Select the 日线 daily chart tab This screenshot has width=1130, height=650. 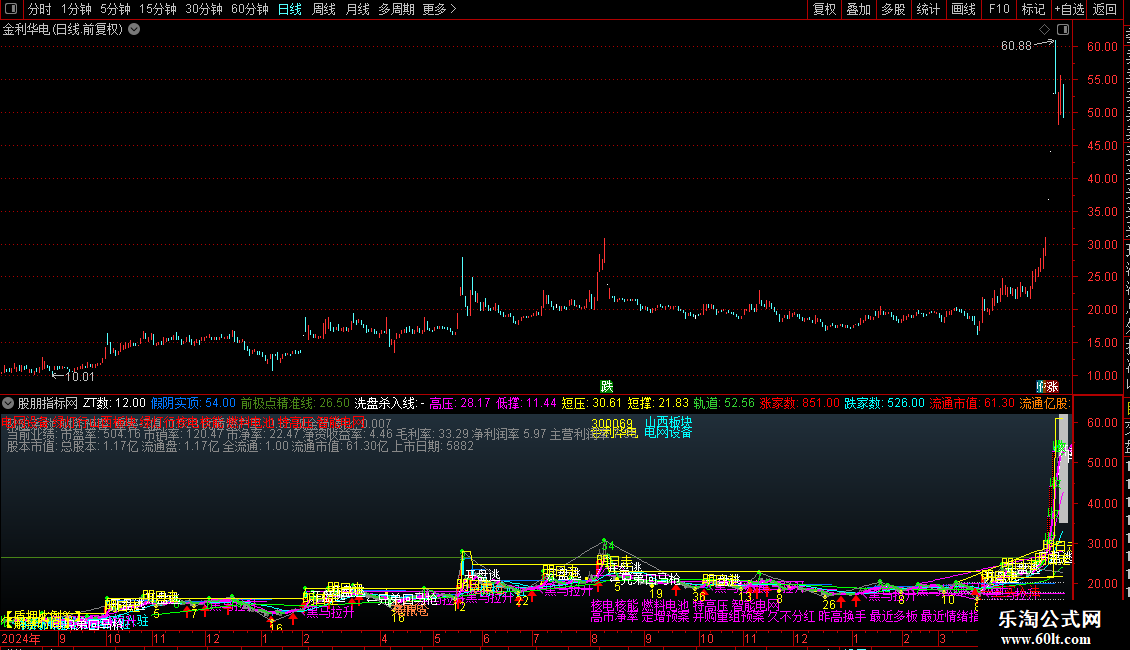290,9
